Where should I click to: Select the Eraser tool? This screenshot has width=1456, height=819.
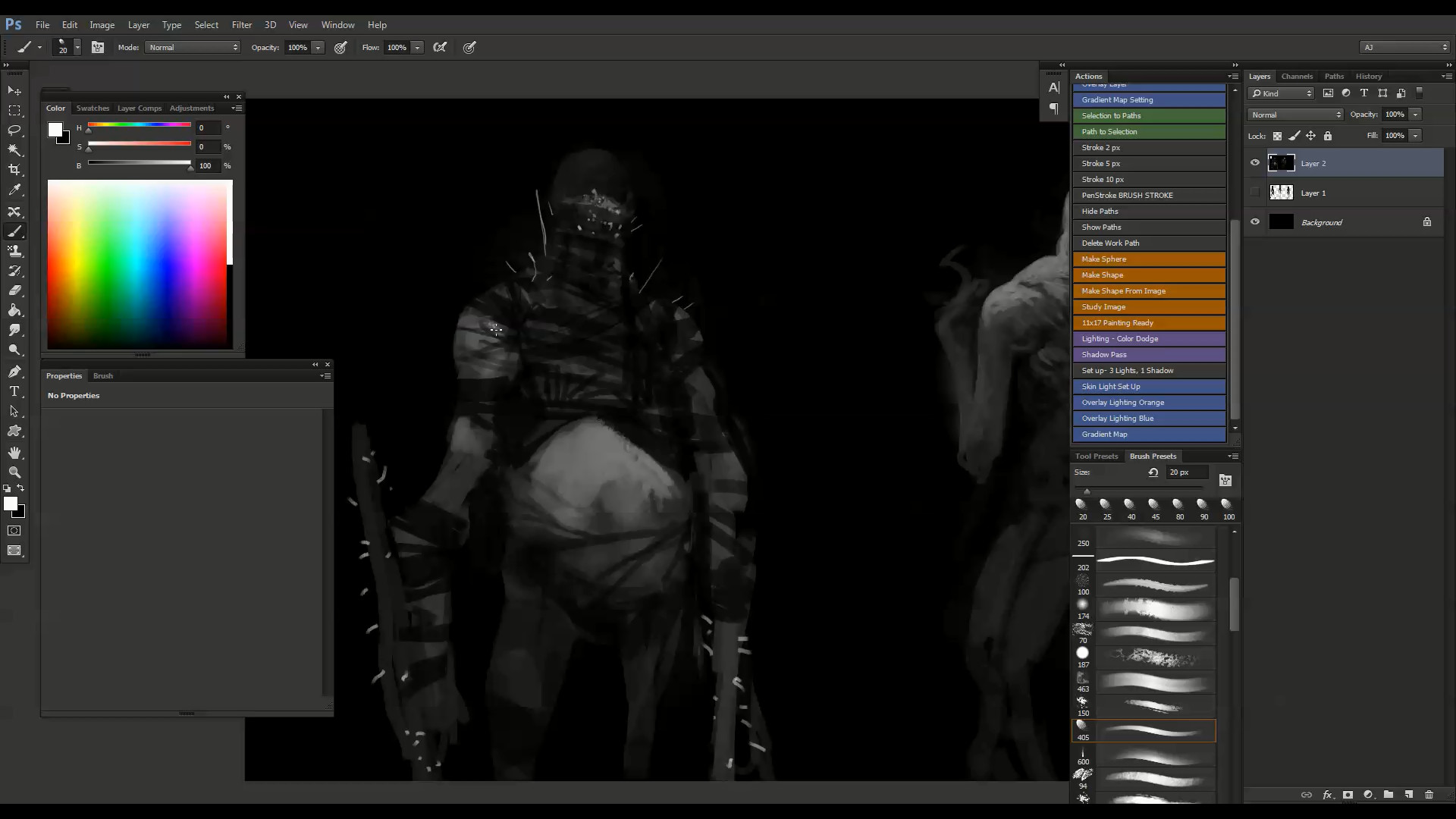coord(14,290)
